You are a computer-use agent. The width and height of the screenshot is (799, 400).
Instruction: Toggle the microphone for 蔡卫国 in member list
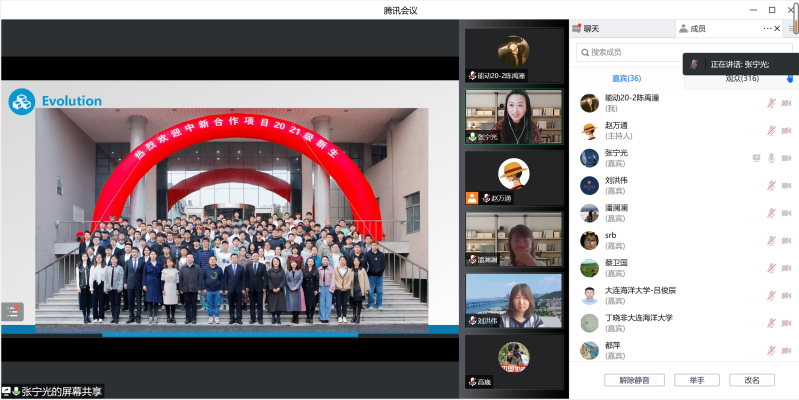click(x=771, y=268)
